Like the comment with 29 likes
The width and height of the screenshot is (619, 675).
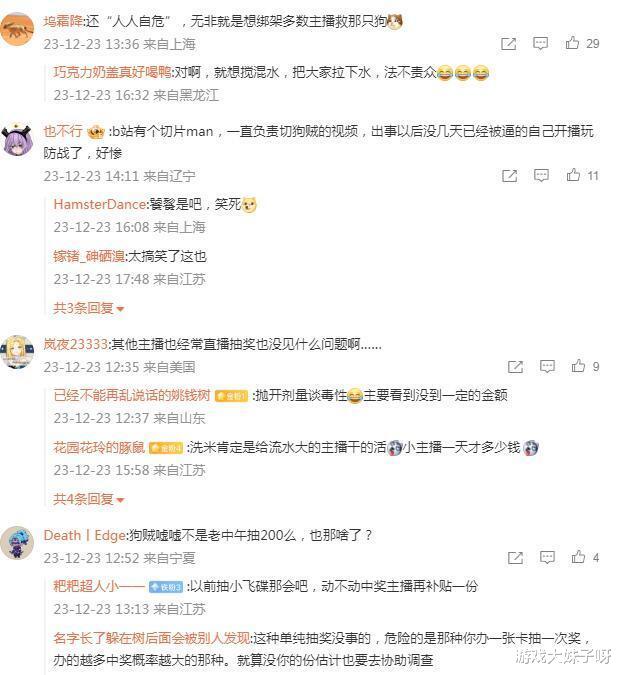click(572, 43)
